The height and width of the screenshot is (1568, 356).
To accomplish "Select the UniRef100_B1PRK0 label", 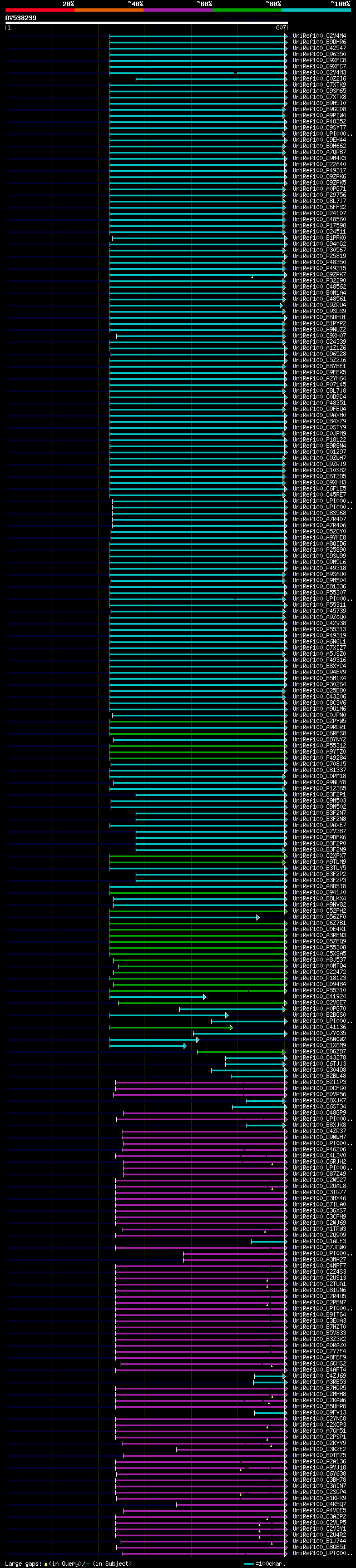I will [x=319, y=238].
